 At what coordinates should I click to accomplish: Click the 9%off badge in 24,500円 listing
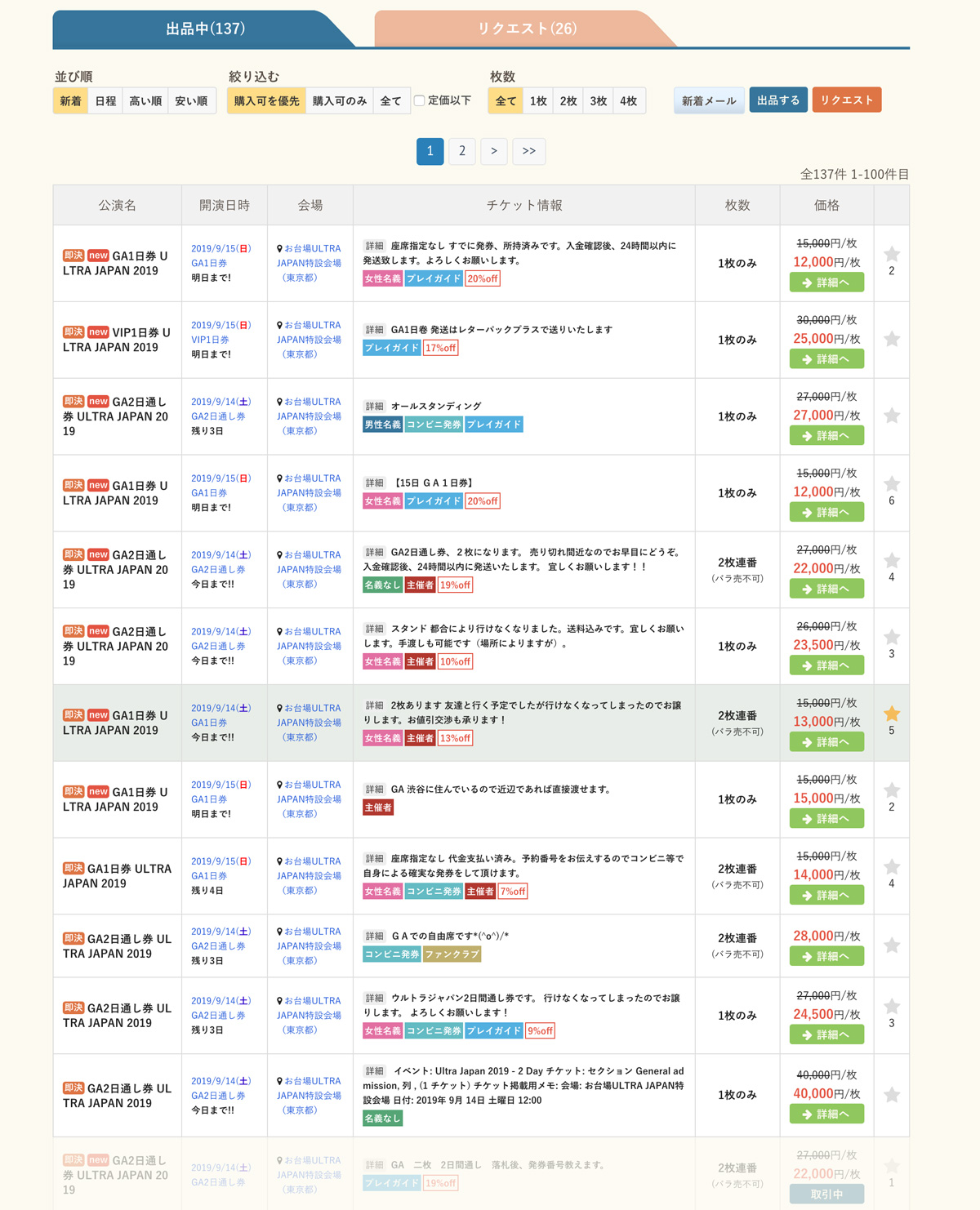point(540,1031)
